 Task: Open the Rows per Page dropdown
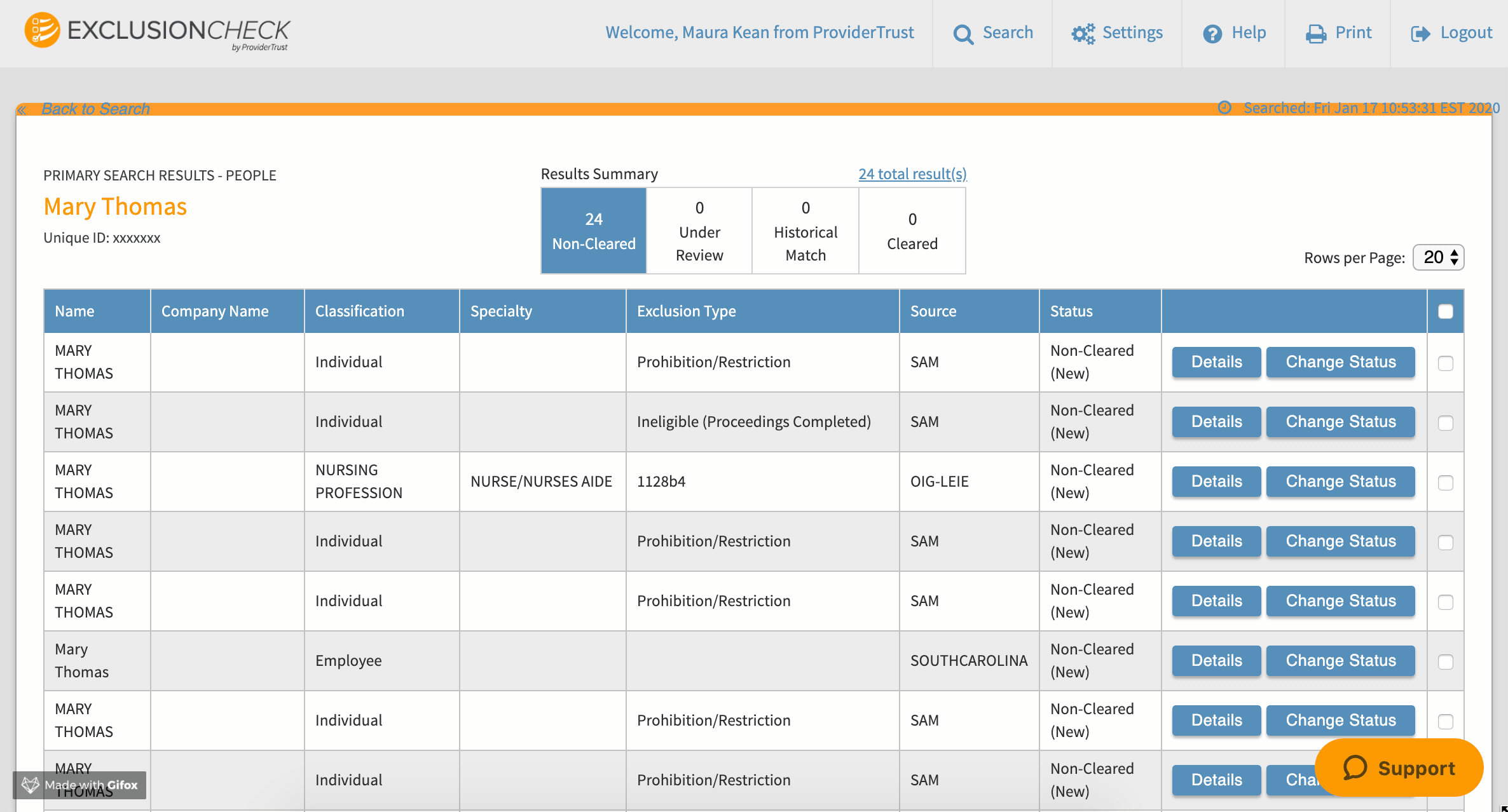(1438, 257)
